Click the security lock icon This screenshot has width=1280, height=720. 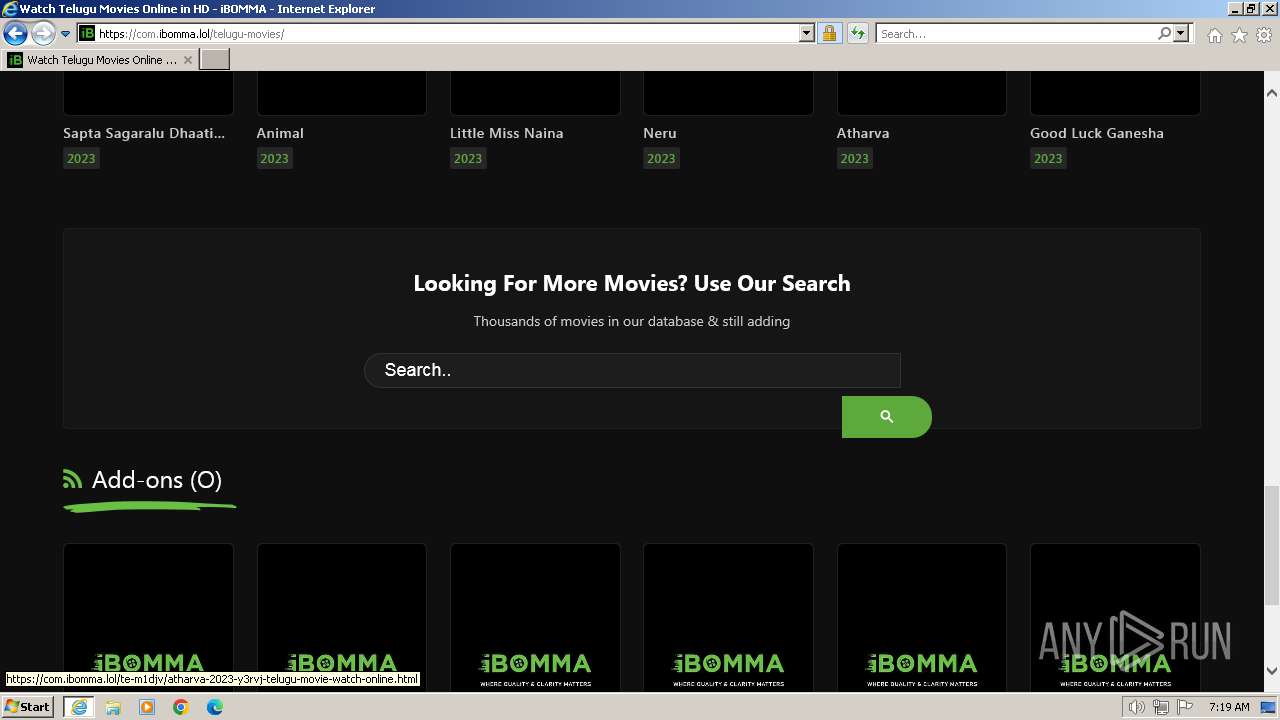pyautogui.click(x=829, y=33)
